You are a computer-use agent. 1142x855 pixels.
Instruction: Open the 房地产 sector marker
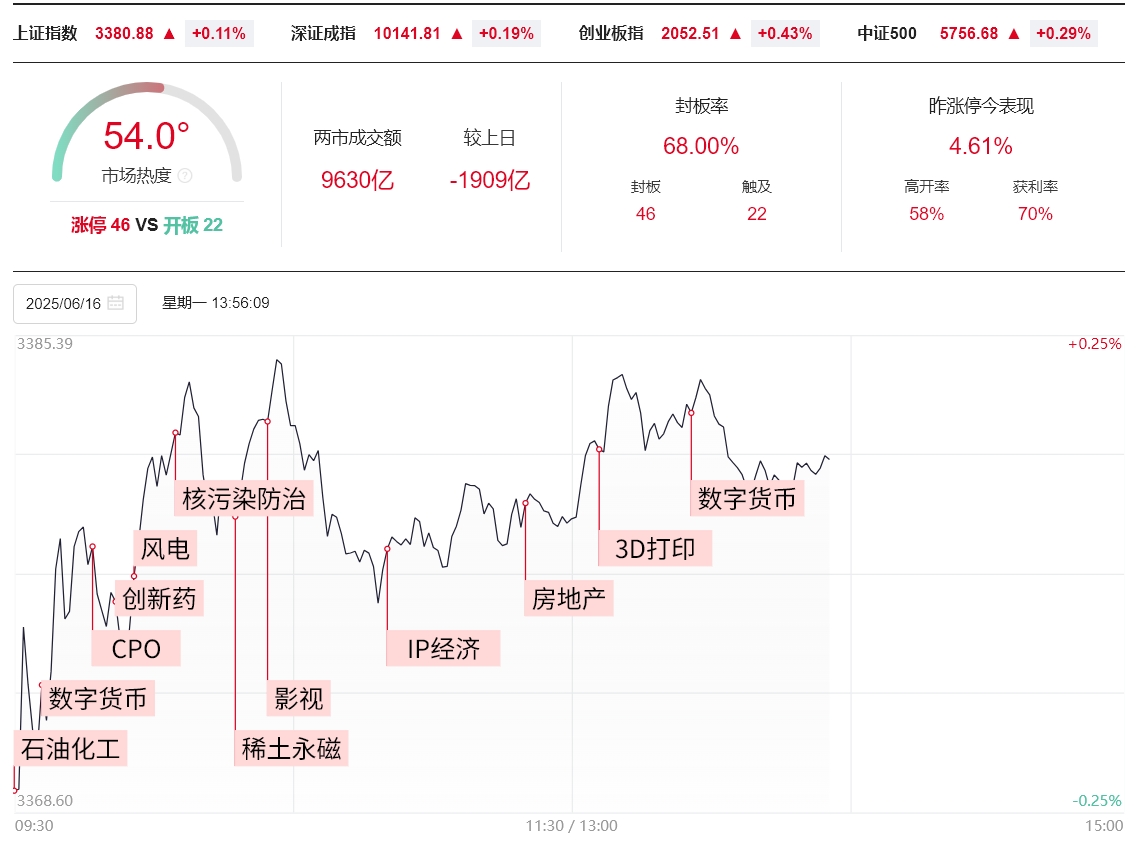(568, 599)
